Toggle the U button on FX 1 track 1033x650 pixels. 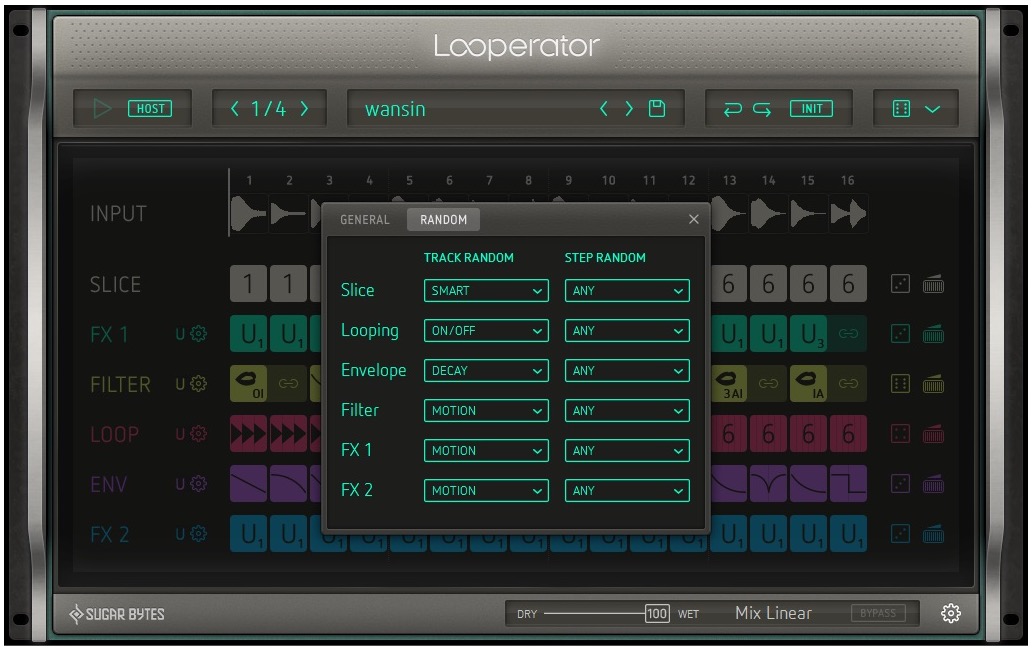180,335
